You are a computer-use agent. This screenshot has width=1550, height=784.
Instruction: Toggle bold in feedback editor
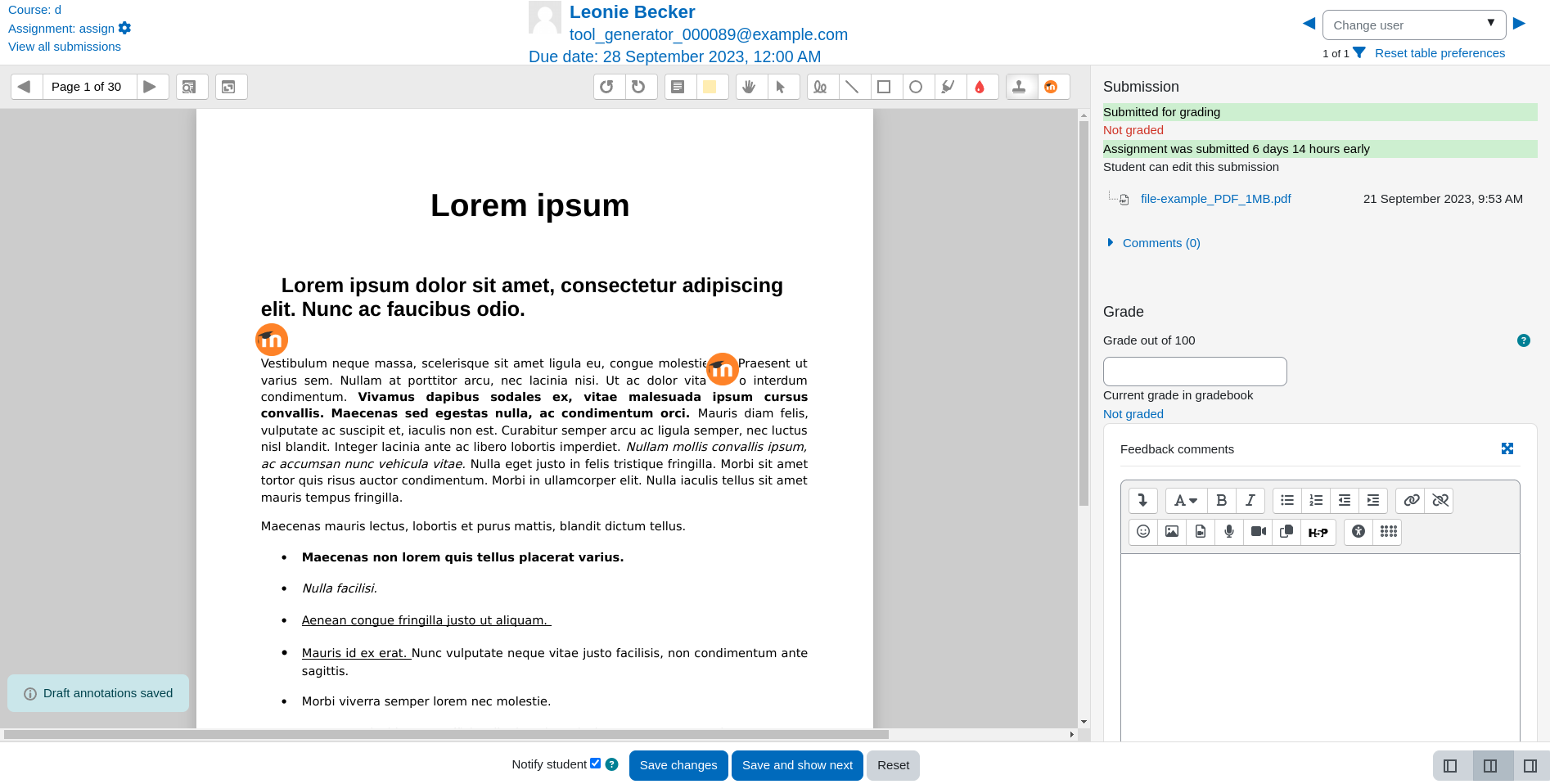tap(1222, 500)
